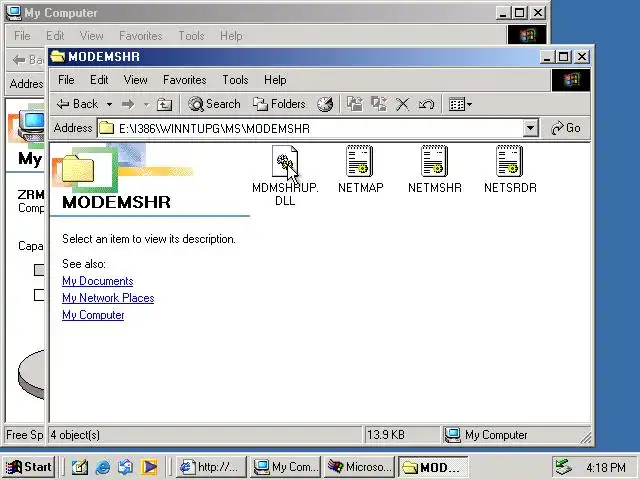Select the NETSRDR setup file icon
Viewport: 640px width, 480px height.
coord(509,161)
